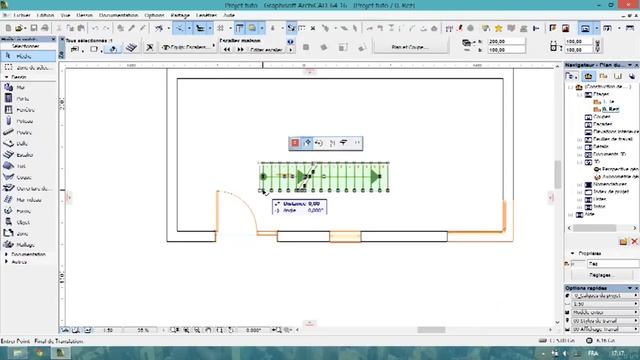Screen dimensions: 640x360
Task: Select the Zone tool
Action: [28, 233]
